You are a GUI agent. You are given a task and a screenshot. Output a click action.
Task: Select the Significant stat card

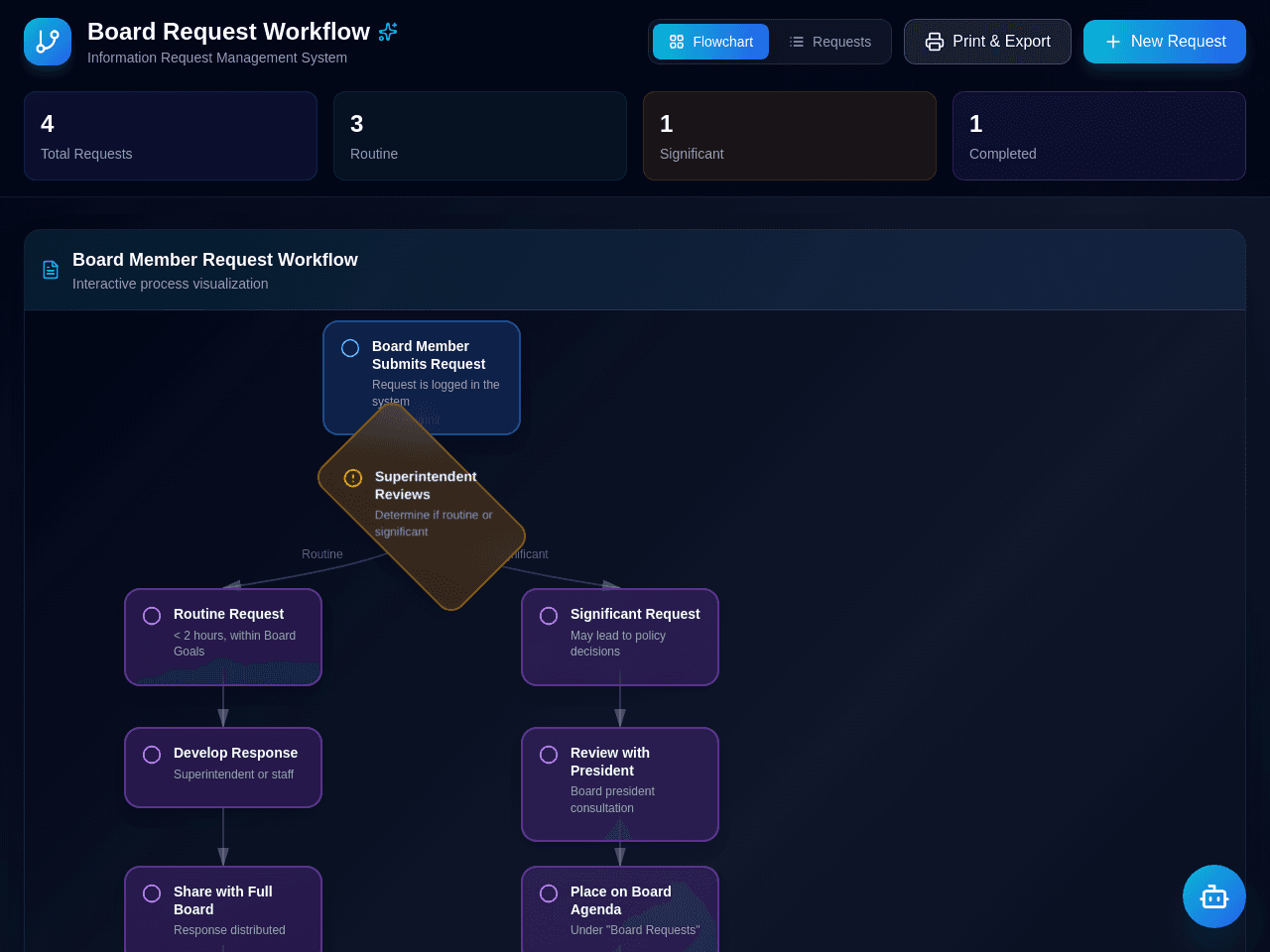tap(790, 136)
